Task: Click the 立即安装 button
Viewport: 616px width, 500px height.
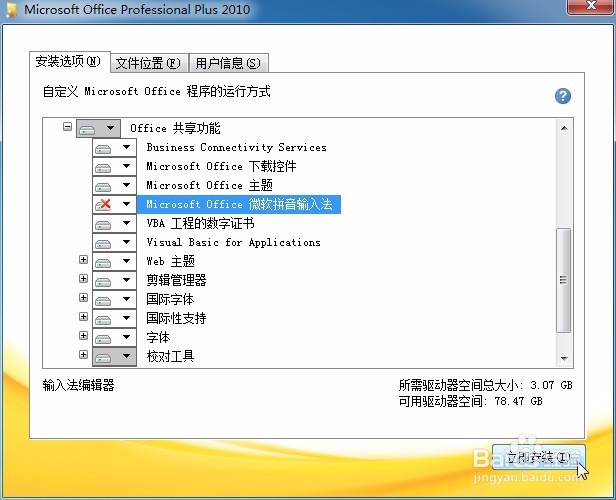Action: pyautogui.click(x=538, y=457)
